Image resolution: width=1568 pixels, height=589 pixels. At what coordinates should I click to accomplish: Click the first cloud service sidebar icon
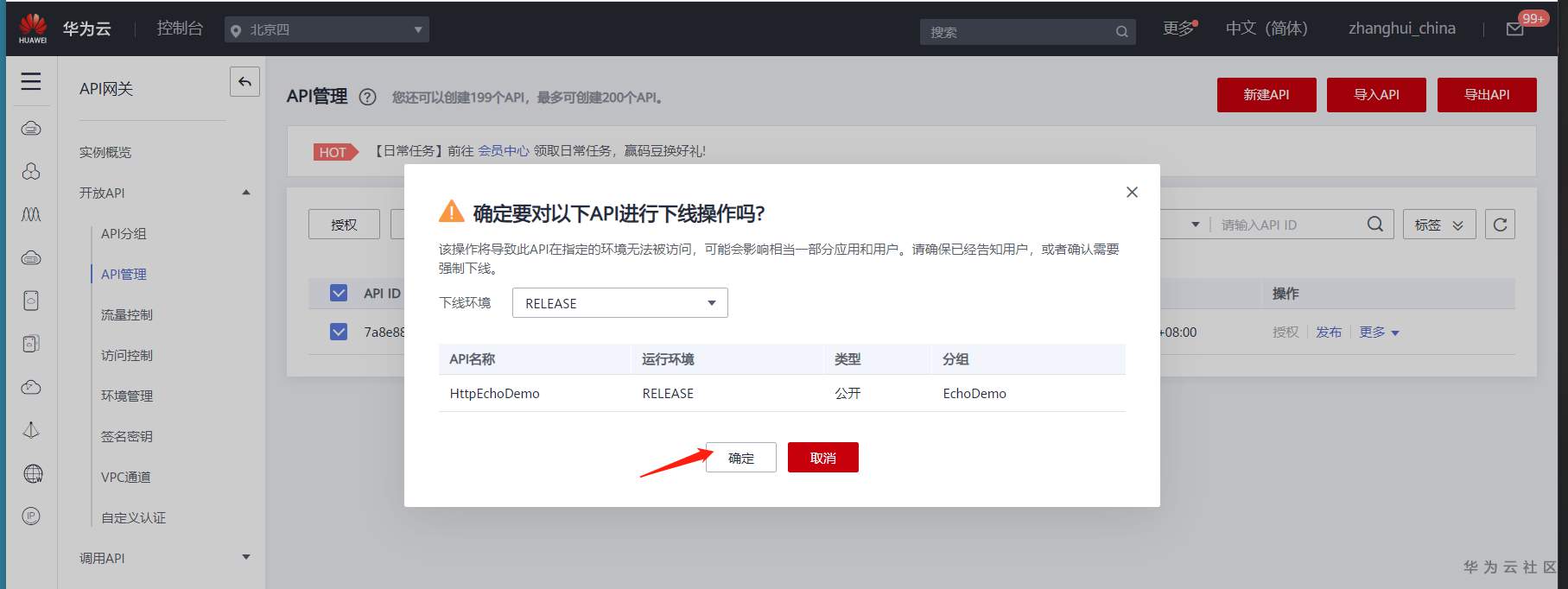pyautogui.click(x=31, y=129)
